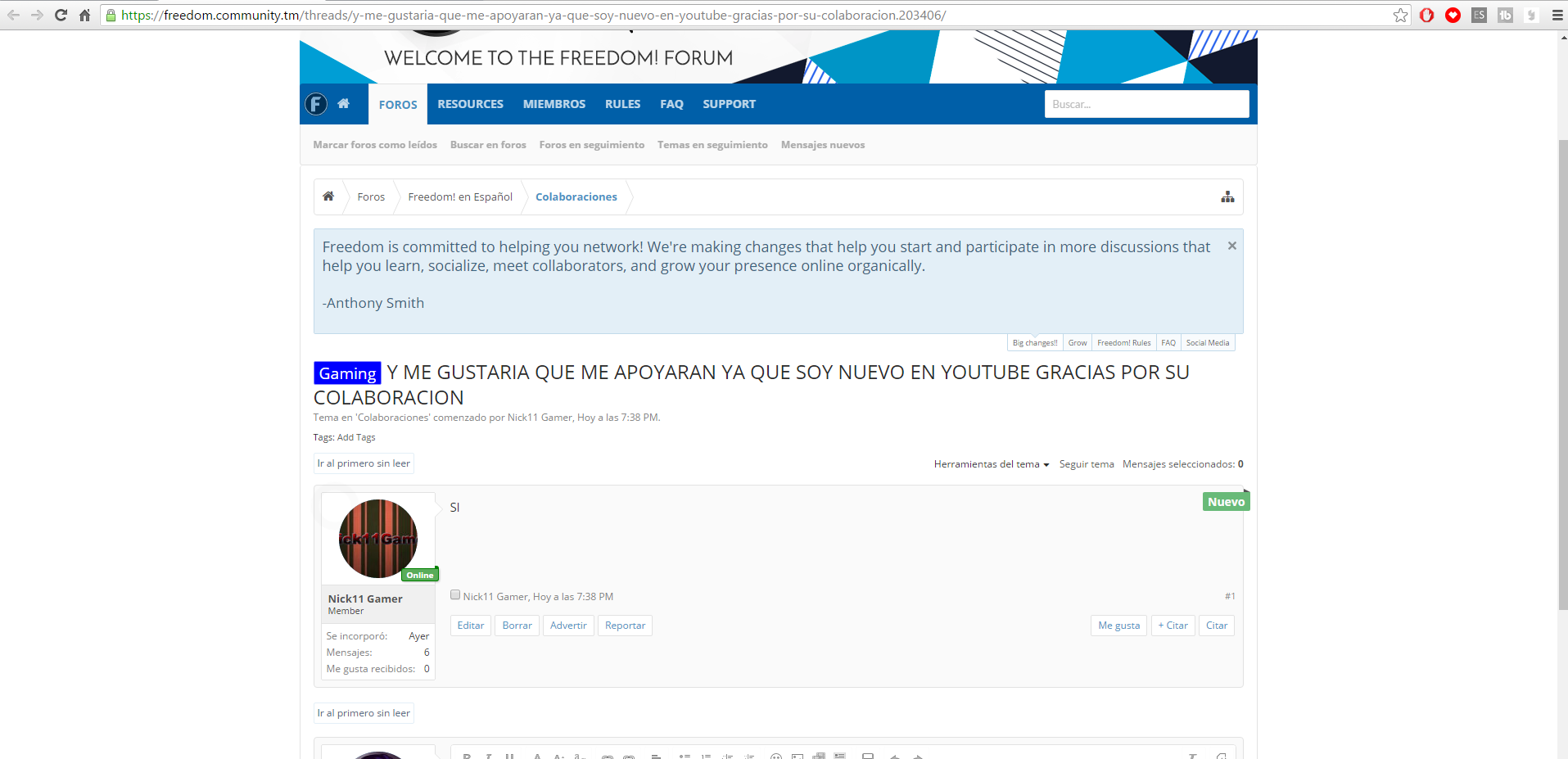Open the sitemap tree icon in breadcrumb
Screen dimensions: 1568x759
1227,197
